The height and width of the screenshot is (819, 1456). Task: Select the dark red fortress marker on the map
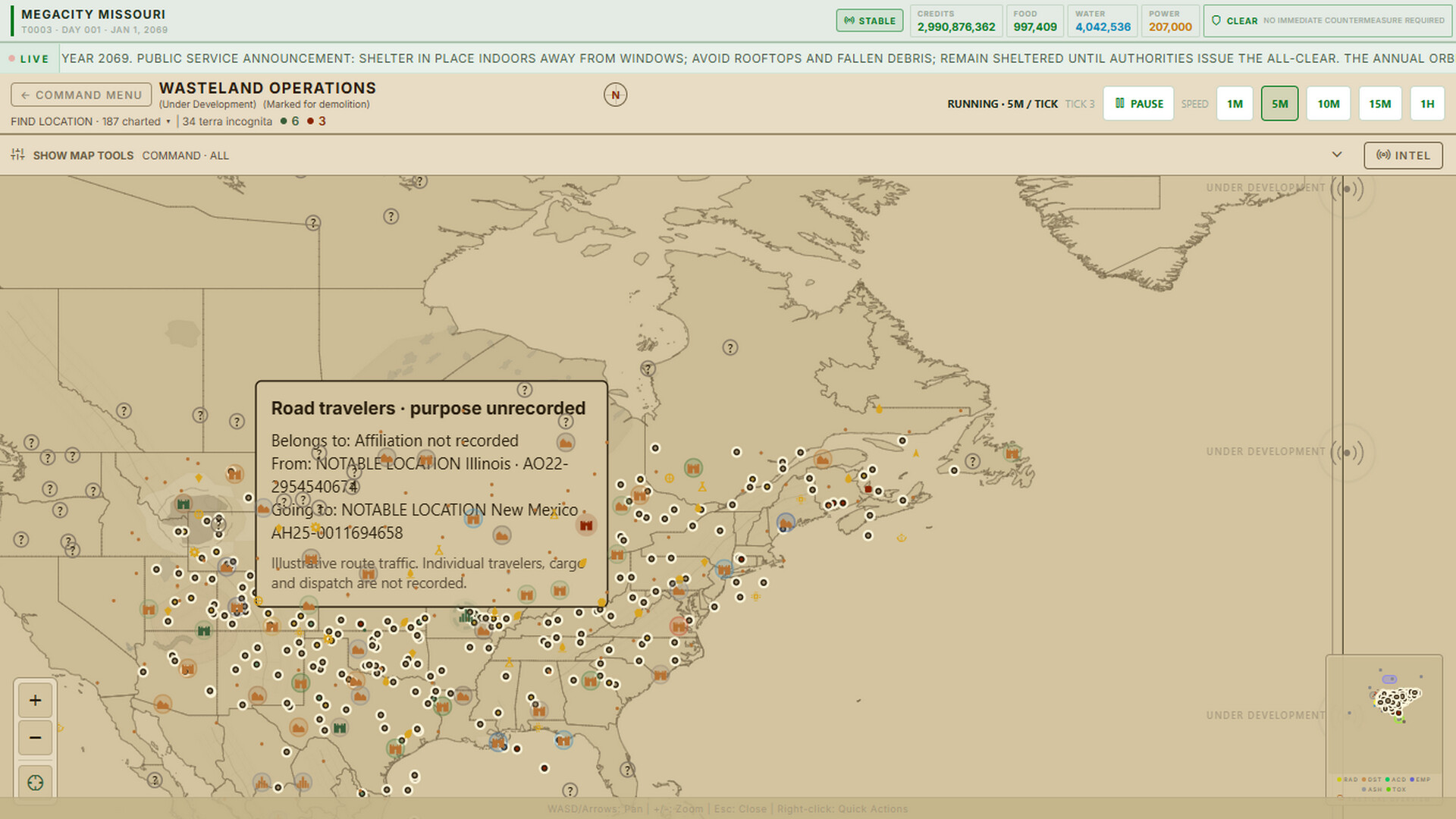click(x=586, y=525)
